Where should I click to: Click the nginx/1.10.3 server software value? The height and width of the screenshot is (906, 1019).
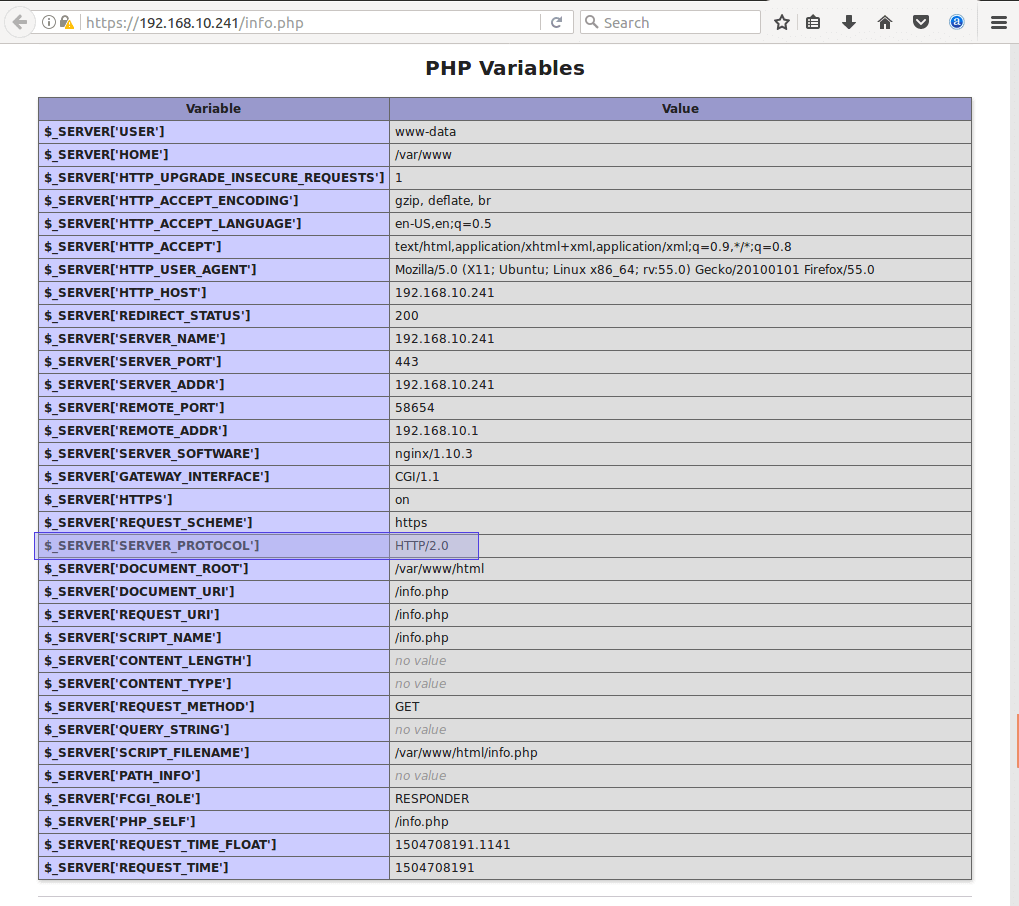(433, 454)
